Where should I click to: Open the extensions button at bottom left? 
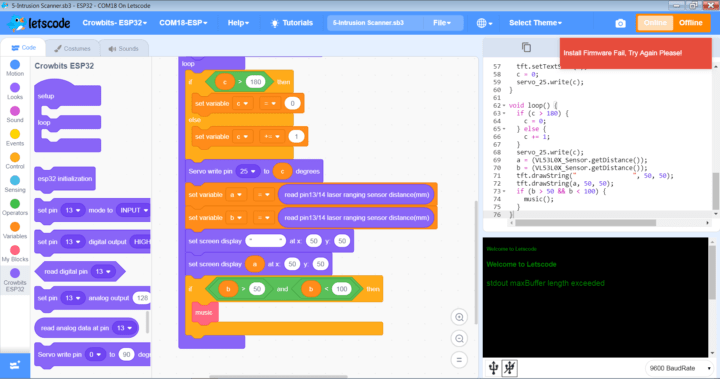point(15,366)
